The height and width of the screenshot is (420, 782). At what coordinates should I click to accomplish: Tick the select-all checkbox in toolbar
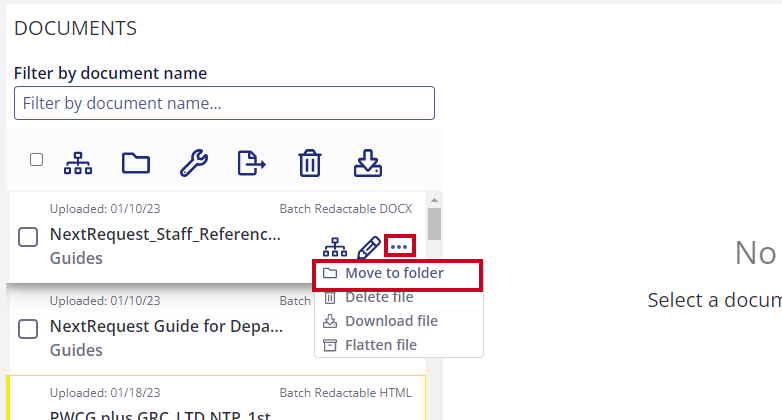tap(36, 160)
